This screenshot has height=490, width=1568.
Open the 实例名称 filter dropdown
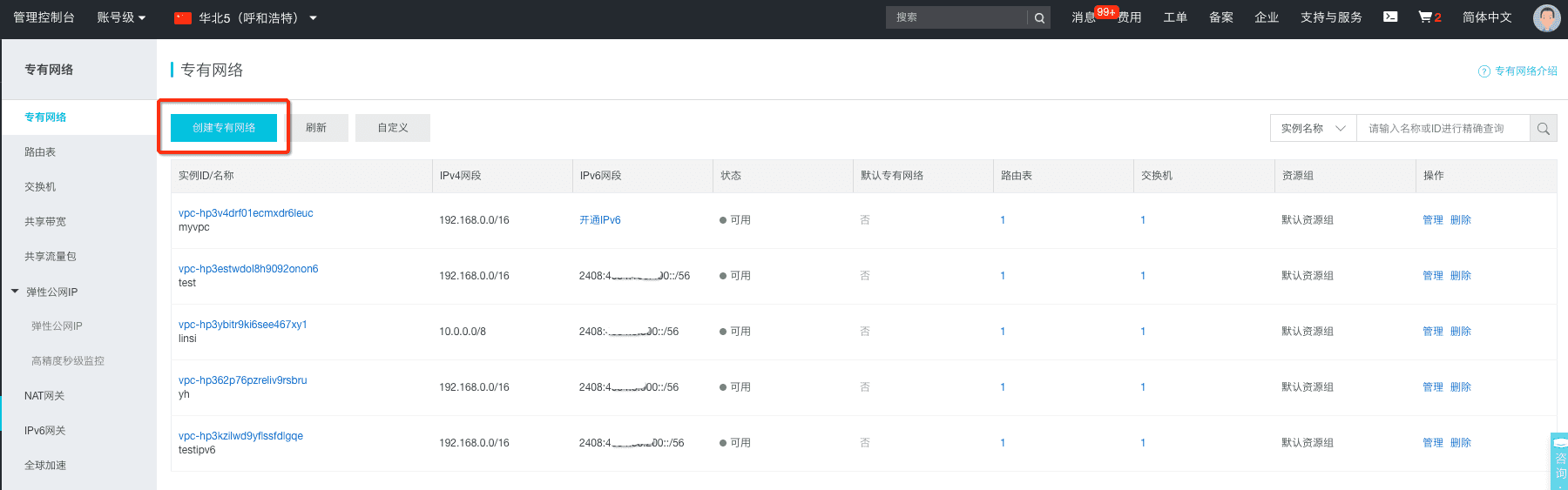pyautogui.click(x=1313, y=129)
